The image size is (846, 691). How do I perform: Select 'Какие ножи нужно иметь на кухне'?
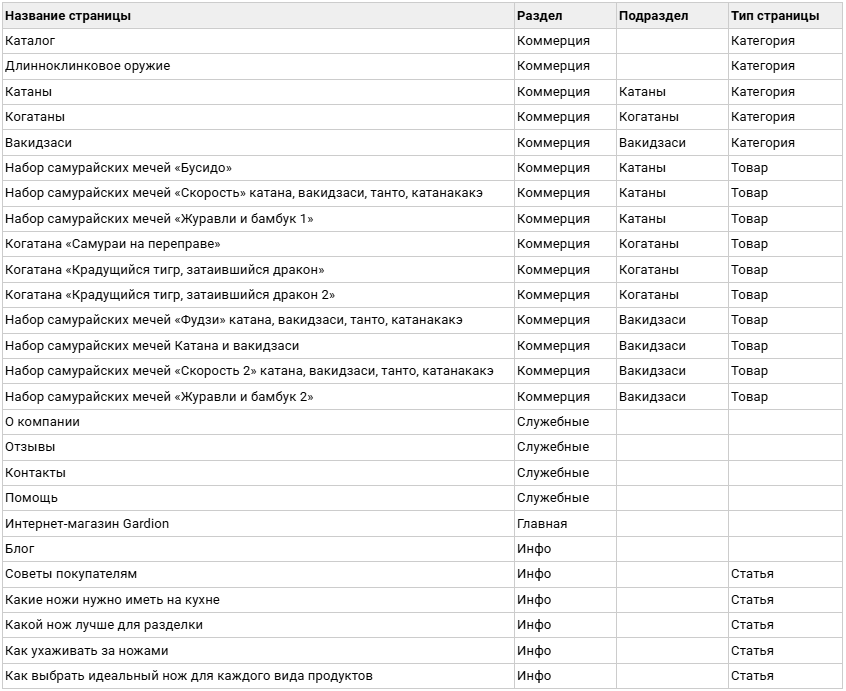[258, 600]
